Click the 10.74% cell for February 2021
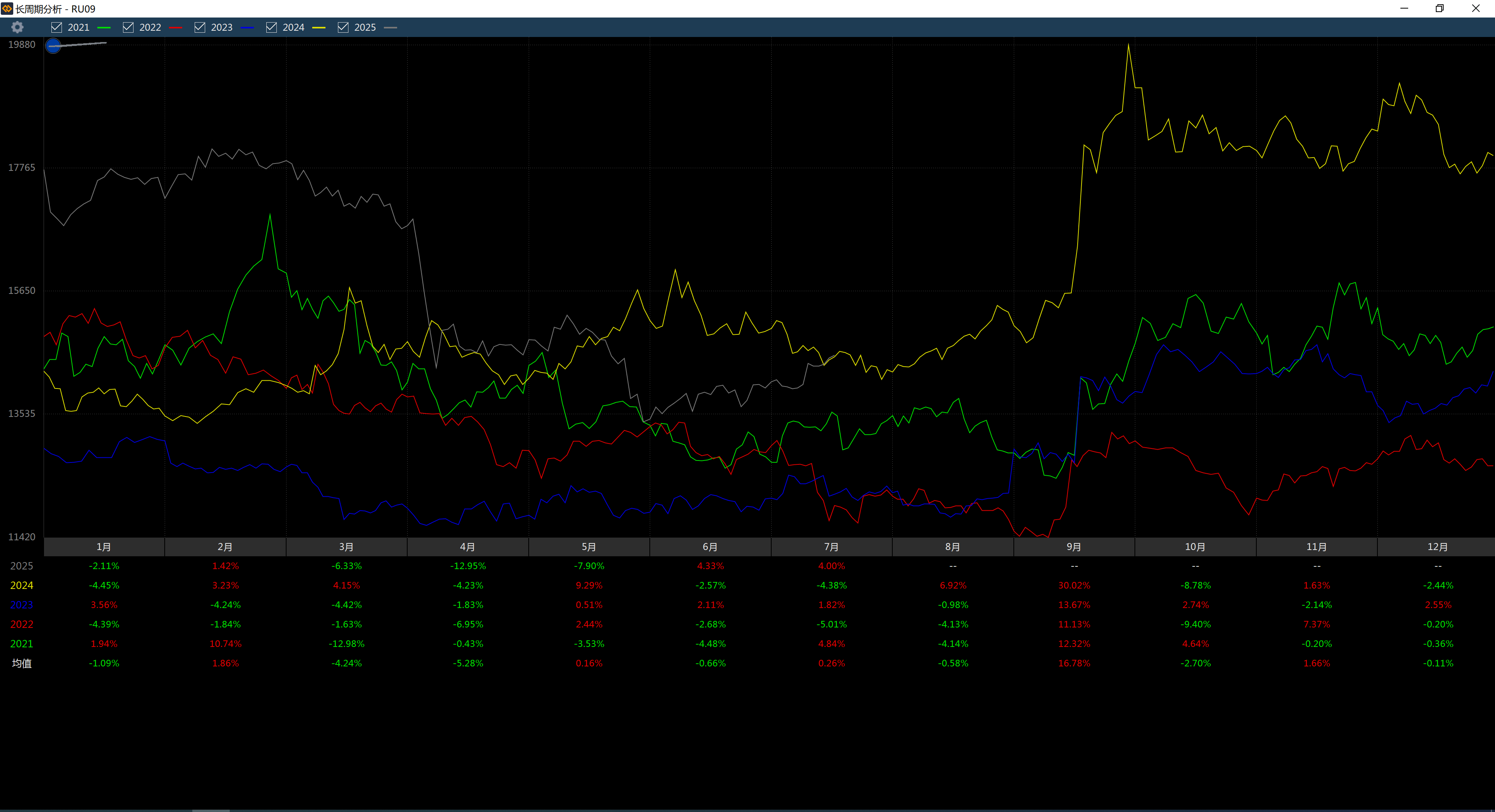The image size is (1495, 812). pyautogui.click(x=225, y=644)
